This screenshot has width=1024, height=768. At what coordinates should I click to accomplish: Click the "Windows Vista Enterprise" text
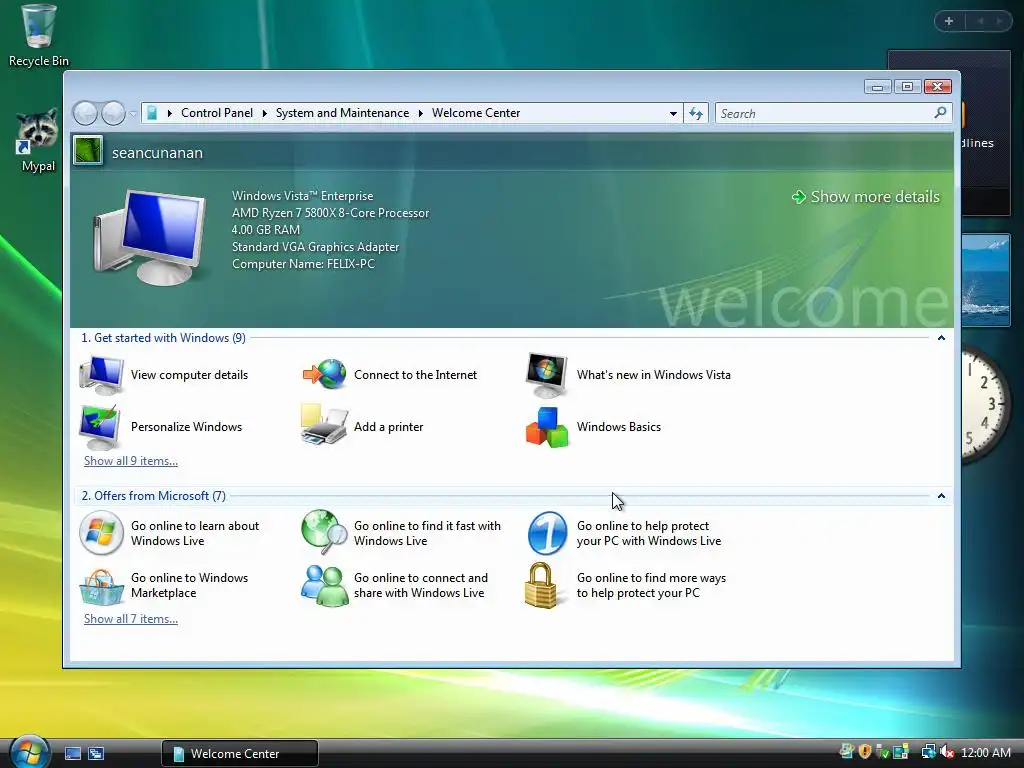coord(302,196)
